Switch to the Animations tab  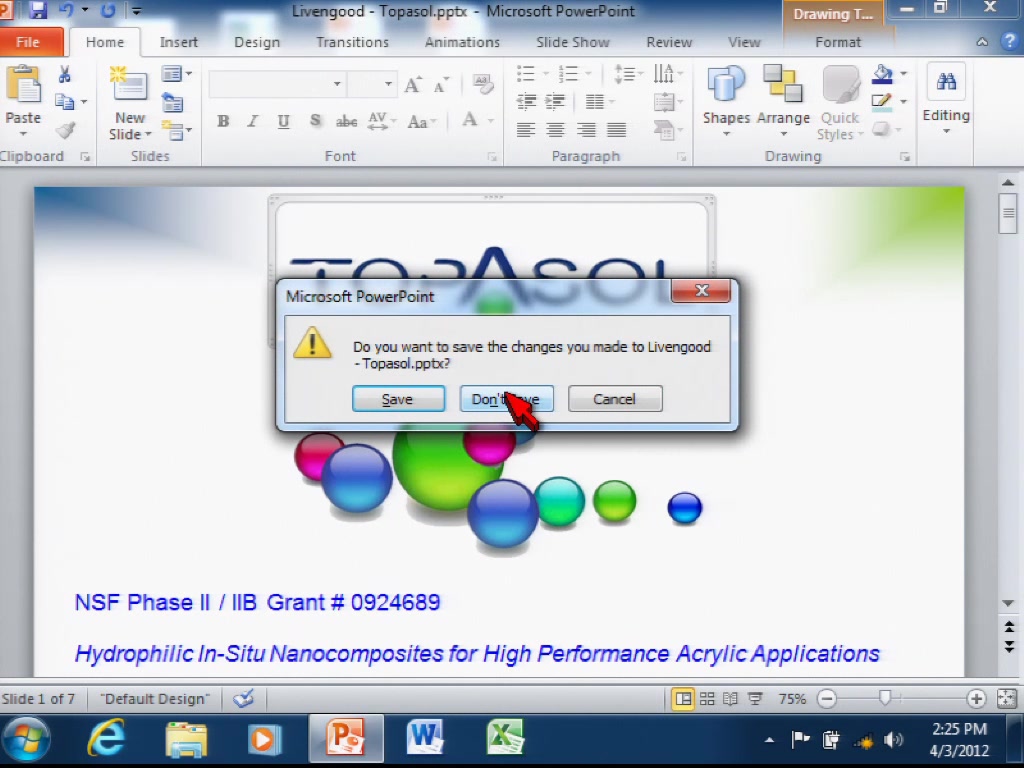[462, 42]
